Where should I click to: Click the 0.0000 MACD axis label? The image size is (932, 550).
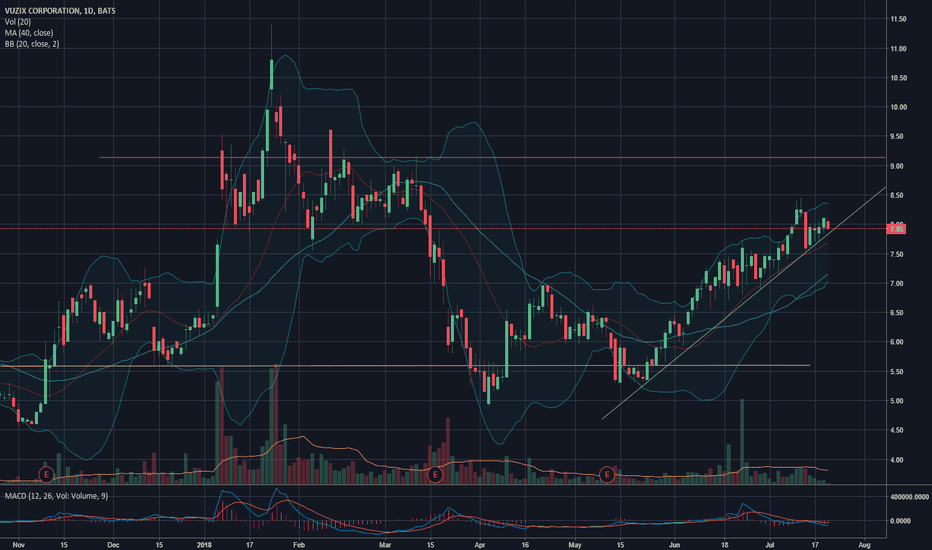tap(899, 520)
